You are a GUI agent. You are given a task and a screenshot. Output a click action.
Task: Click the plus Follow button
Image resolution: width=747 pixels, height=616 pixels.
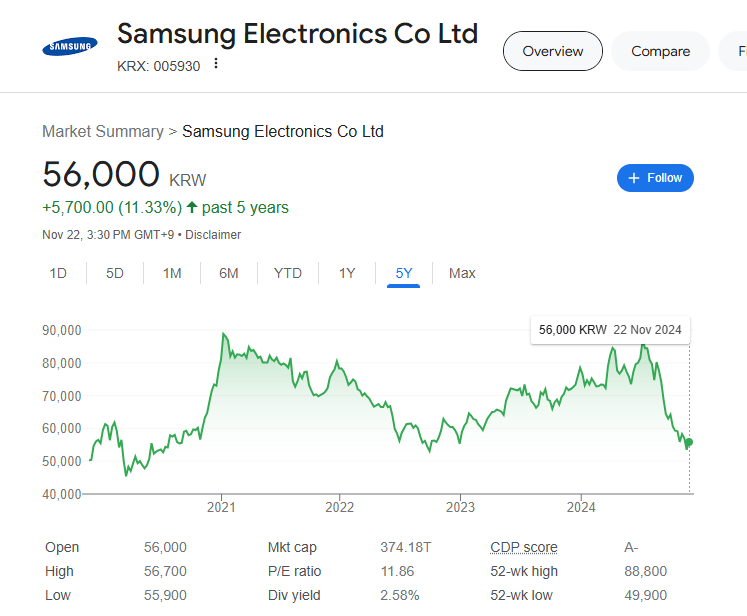coord(655,178)
